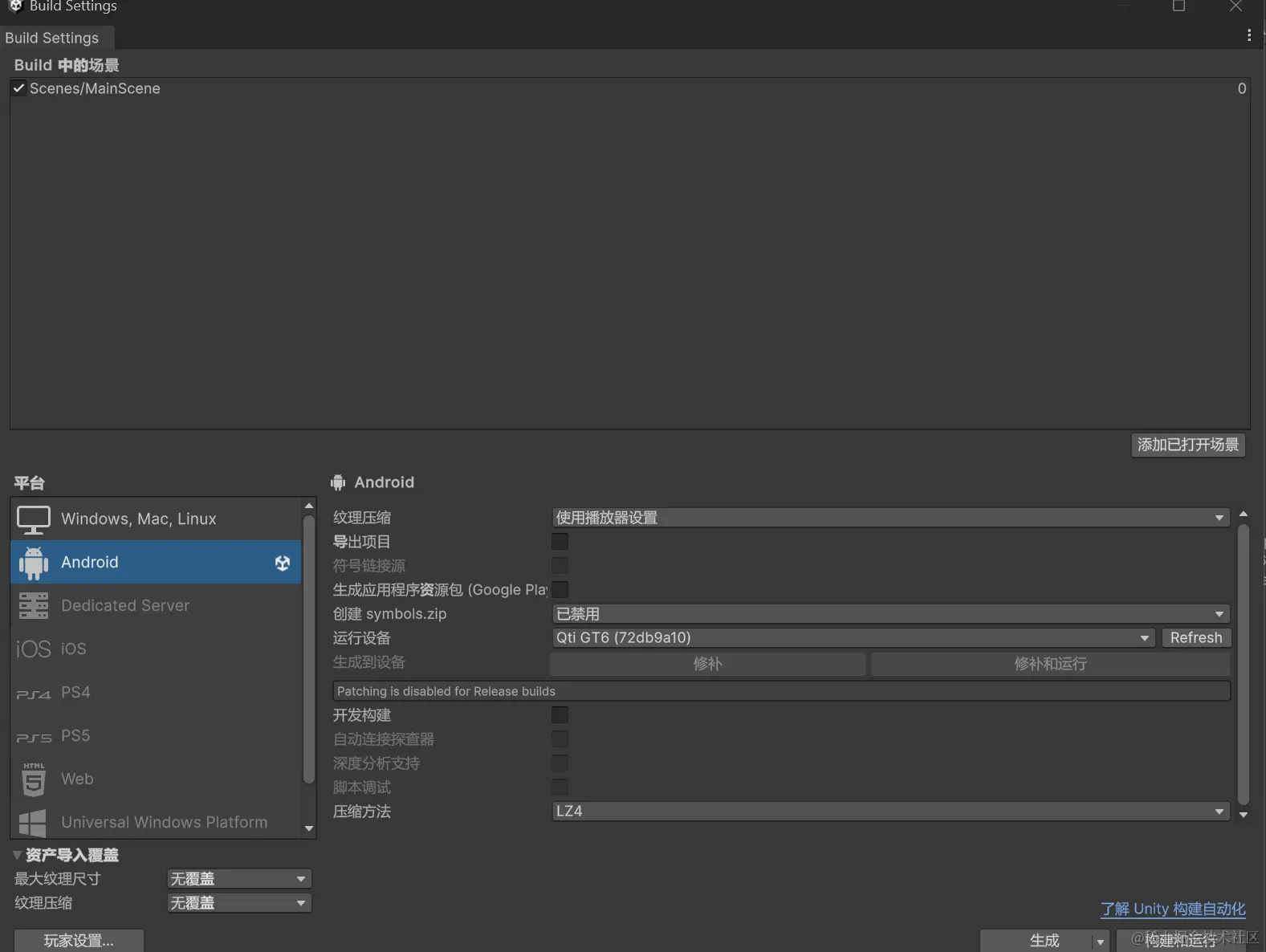This screenshot has height=952, width=1266.
Task: Click the platform list scrollbar thumb
Action: click(309, 649)
